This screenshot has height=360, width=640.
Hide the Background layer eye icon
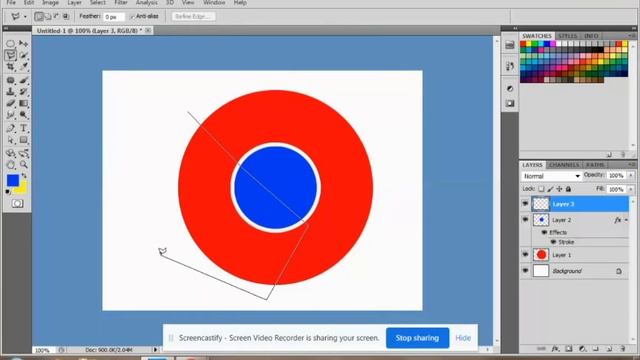[x=525, y=271]
